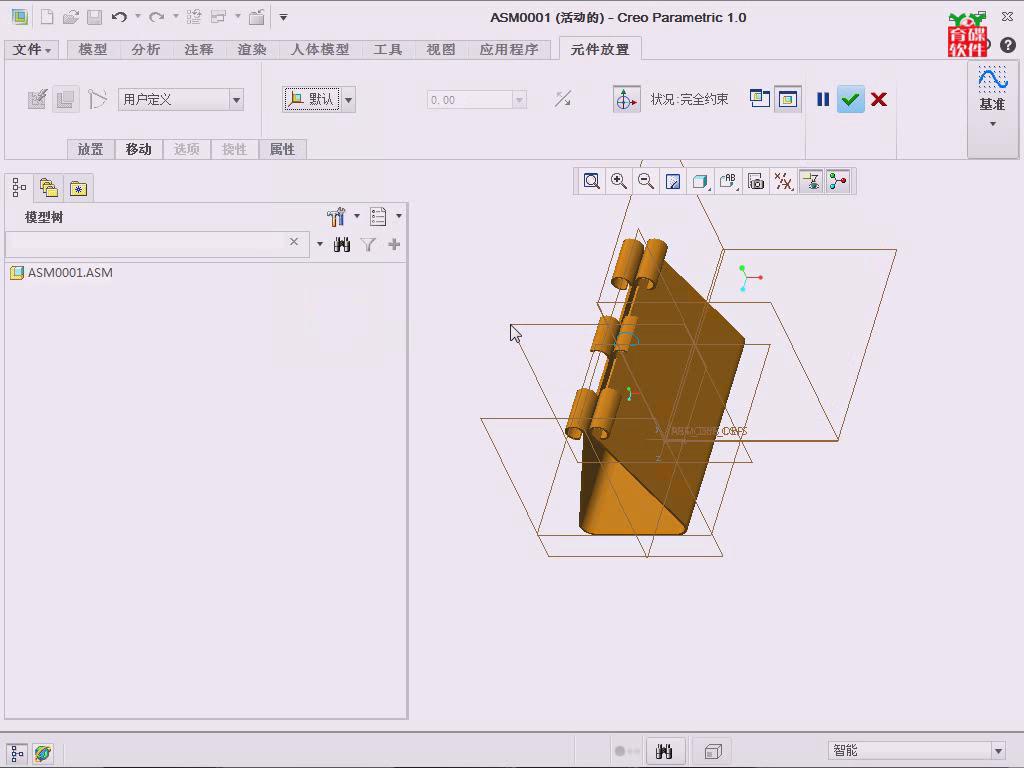
Task: Show component in assembly window toggle
Action: [x=788, y=99]
